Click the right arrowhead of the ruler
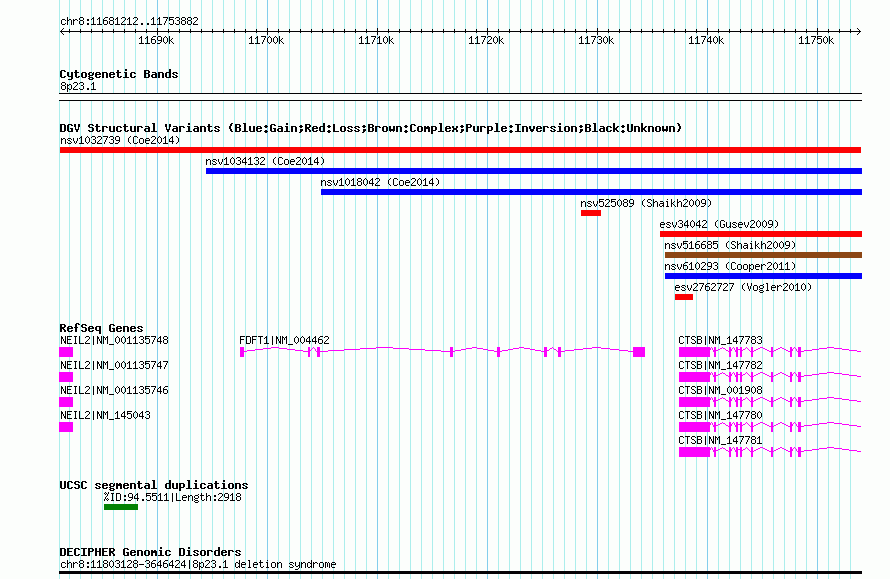Screen dimensions: 890x579 (x=859, y=32)
